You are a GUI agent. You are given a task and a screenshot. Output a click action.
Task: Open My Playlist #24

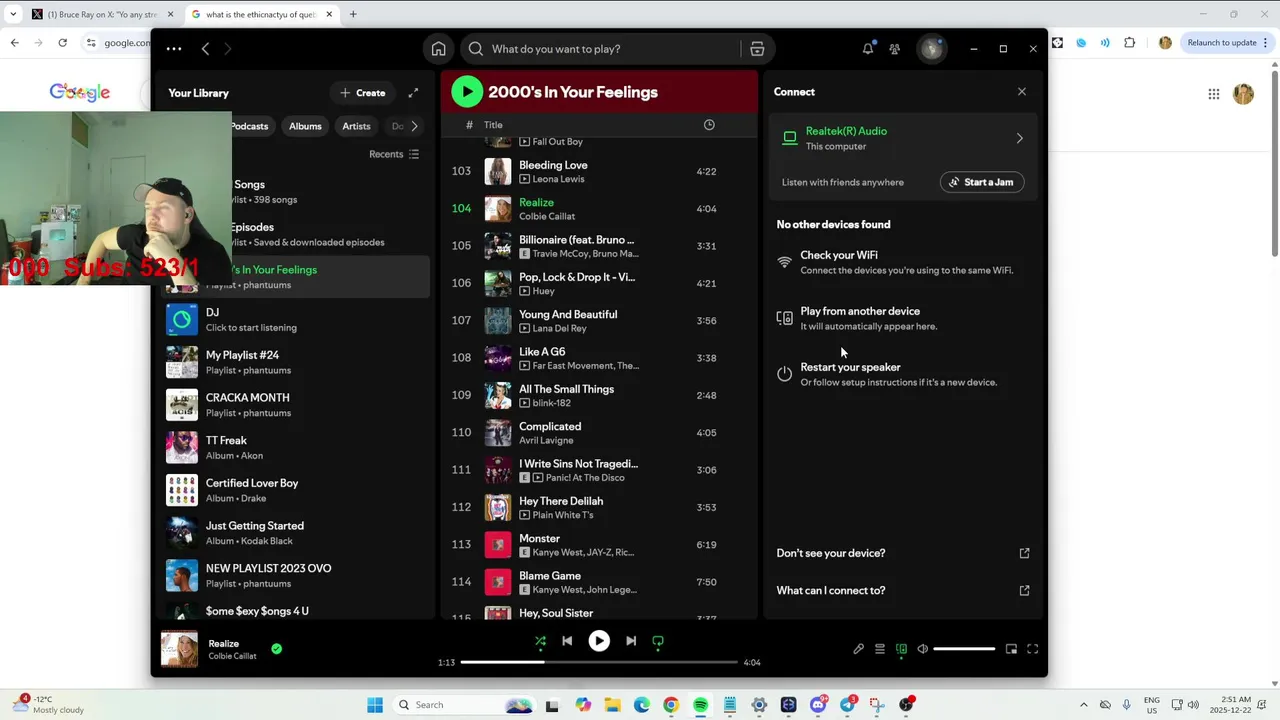click(x=296, y=362)
